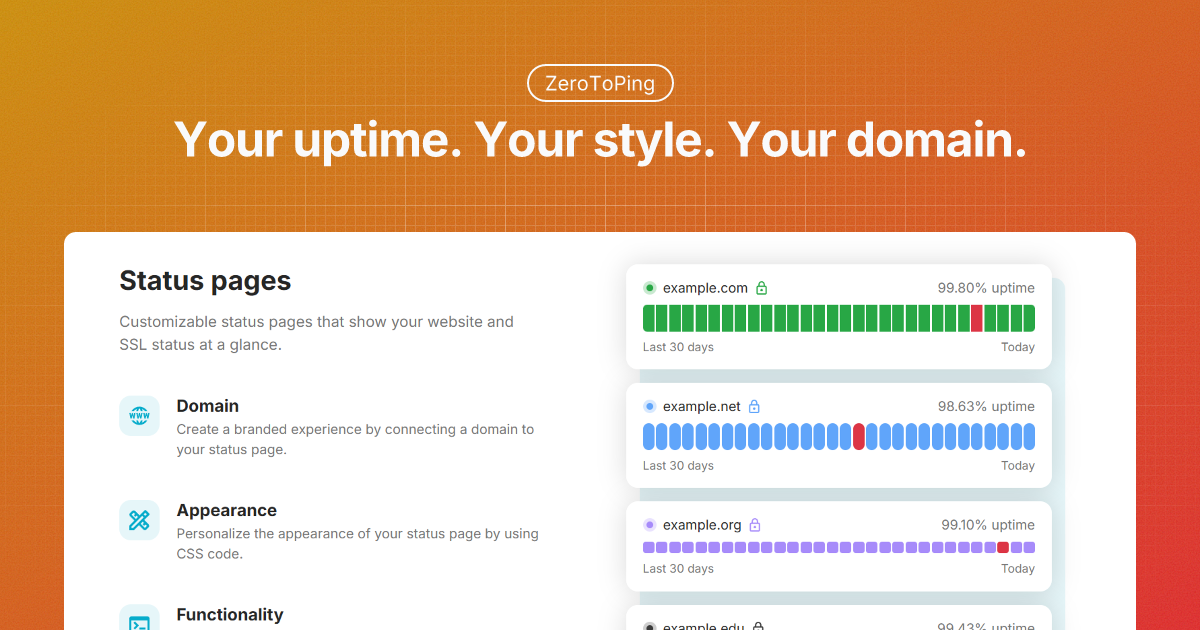Screen dimensions: 1200x630
Task: Click the "Domain" feature heading
Action: 208,406
